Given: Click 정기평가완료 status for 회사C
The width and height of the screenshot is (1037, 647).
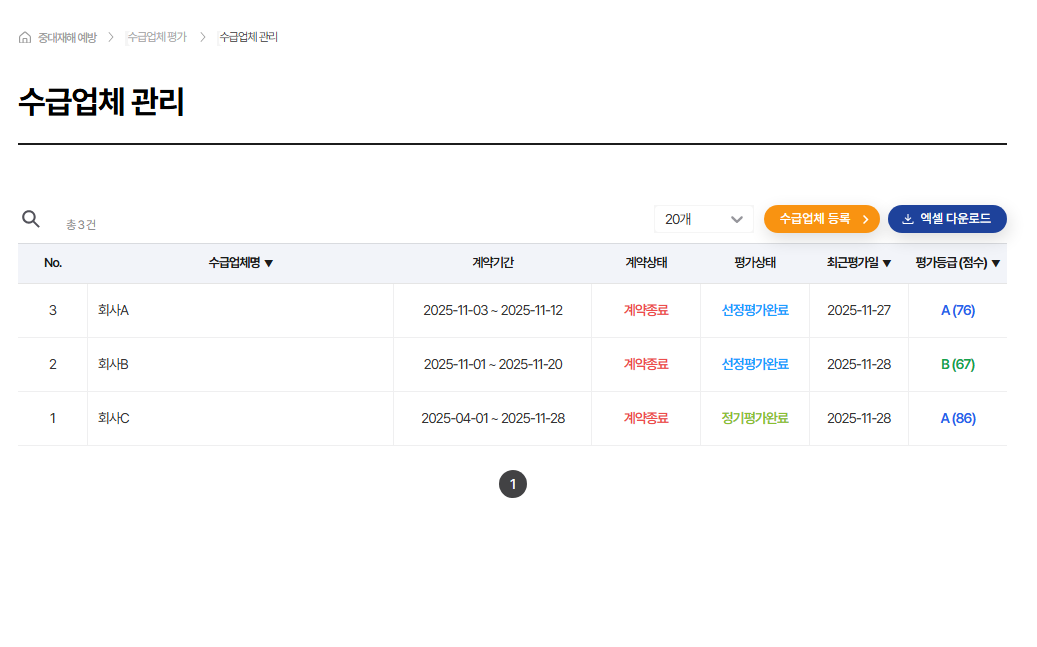Looking at the screenshot, I should [x=755, y=419].
